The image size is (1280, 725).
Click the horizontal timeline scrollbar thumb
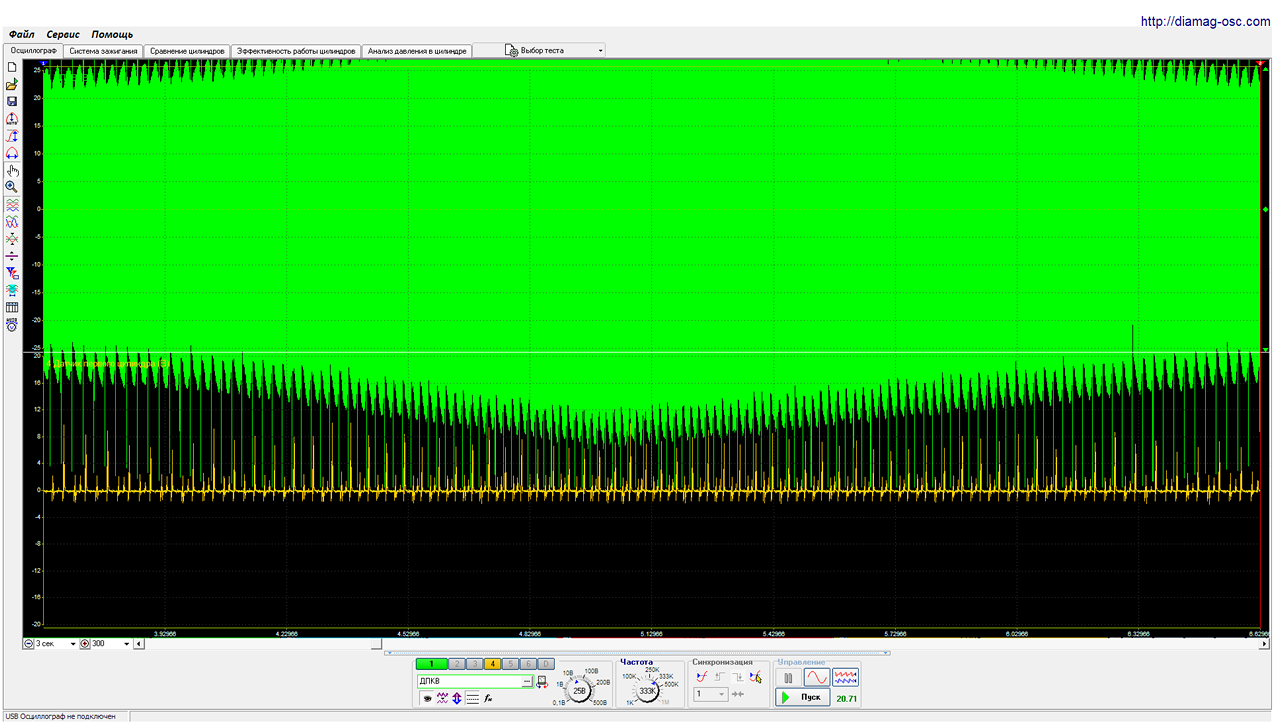coord(375,643)
